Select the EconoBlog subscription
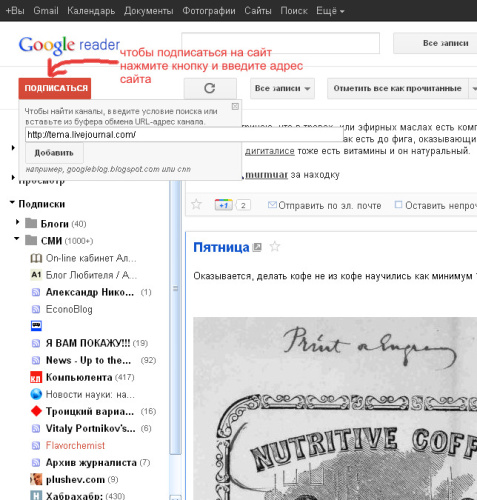477x500 pixels. tap(69, 309)
